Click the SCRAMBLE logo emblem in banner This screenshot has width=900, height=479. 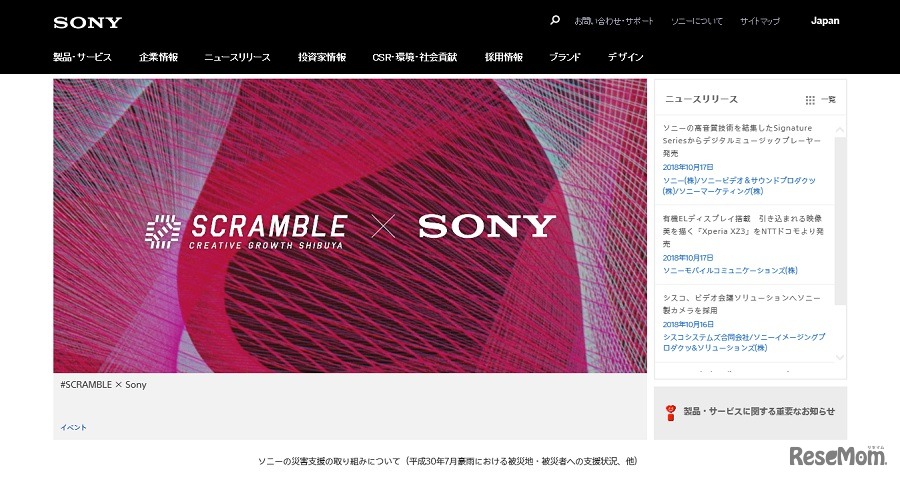click(163, 232)
